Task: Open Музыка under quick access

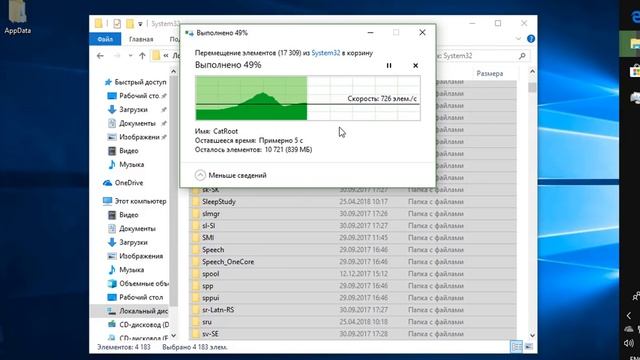Action: pyautogui.click(x=126, y=164)
